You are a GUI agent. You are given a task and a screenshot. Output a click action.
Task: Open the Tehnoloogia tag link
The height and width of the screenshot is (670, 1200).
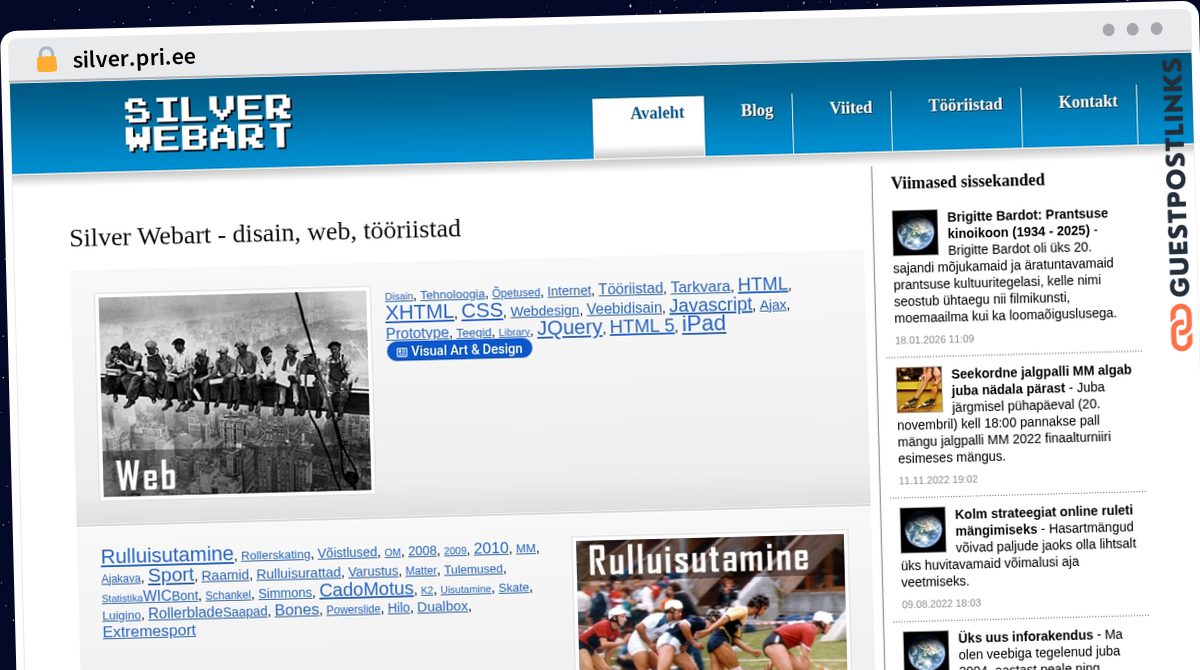coord(452,294)
